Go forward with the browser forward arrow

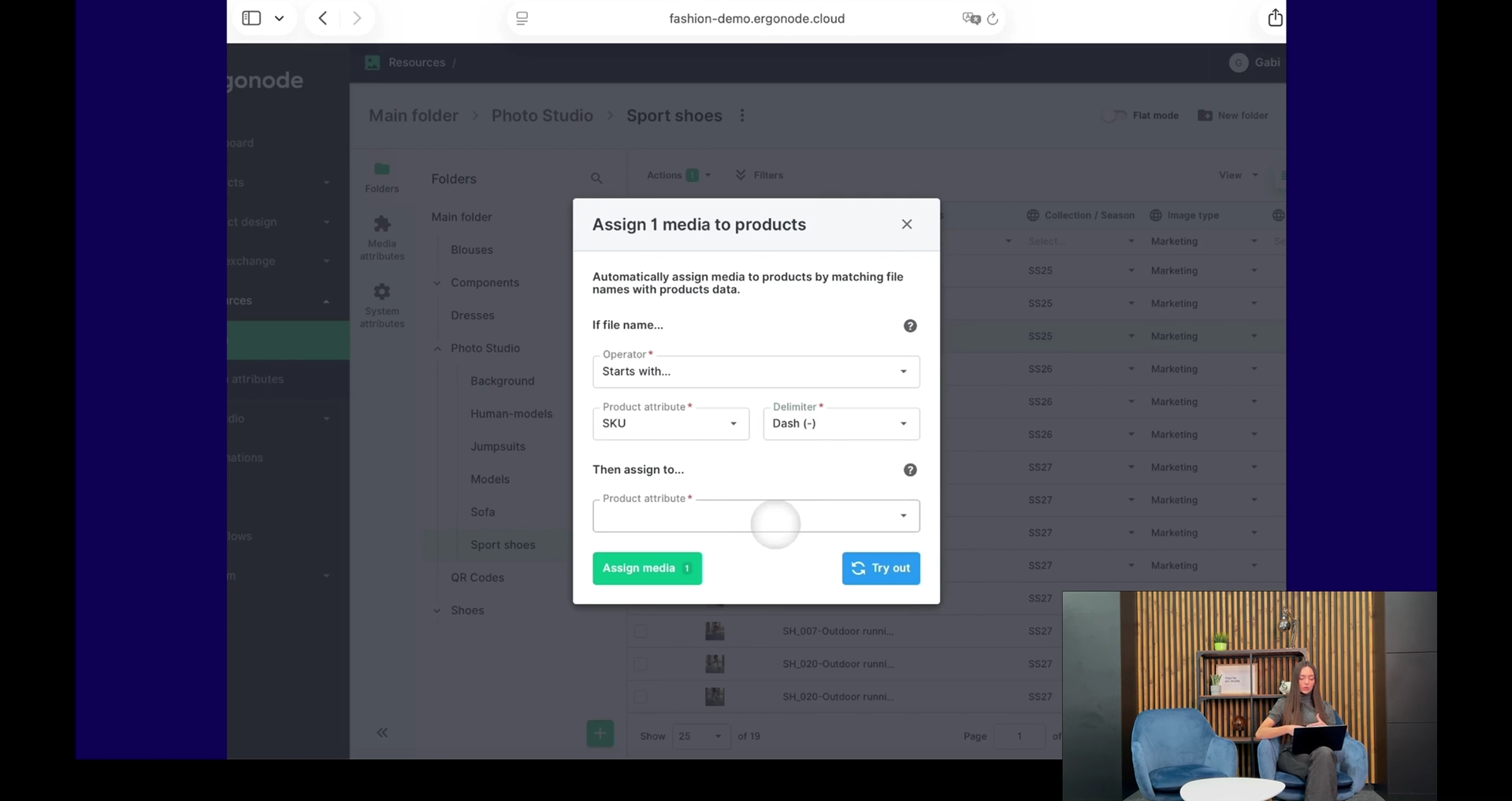point(357,18)
